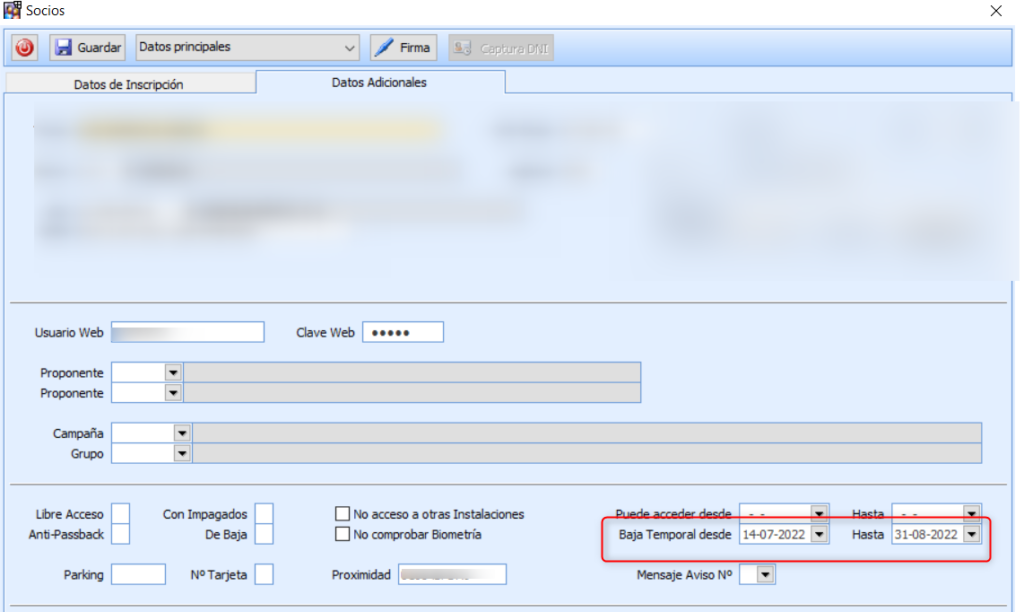Click the Clave Web password field
1024x612 pixels.
pyautogui.click(x=402, y=332)
